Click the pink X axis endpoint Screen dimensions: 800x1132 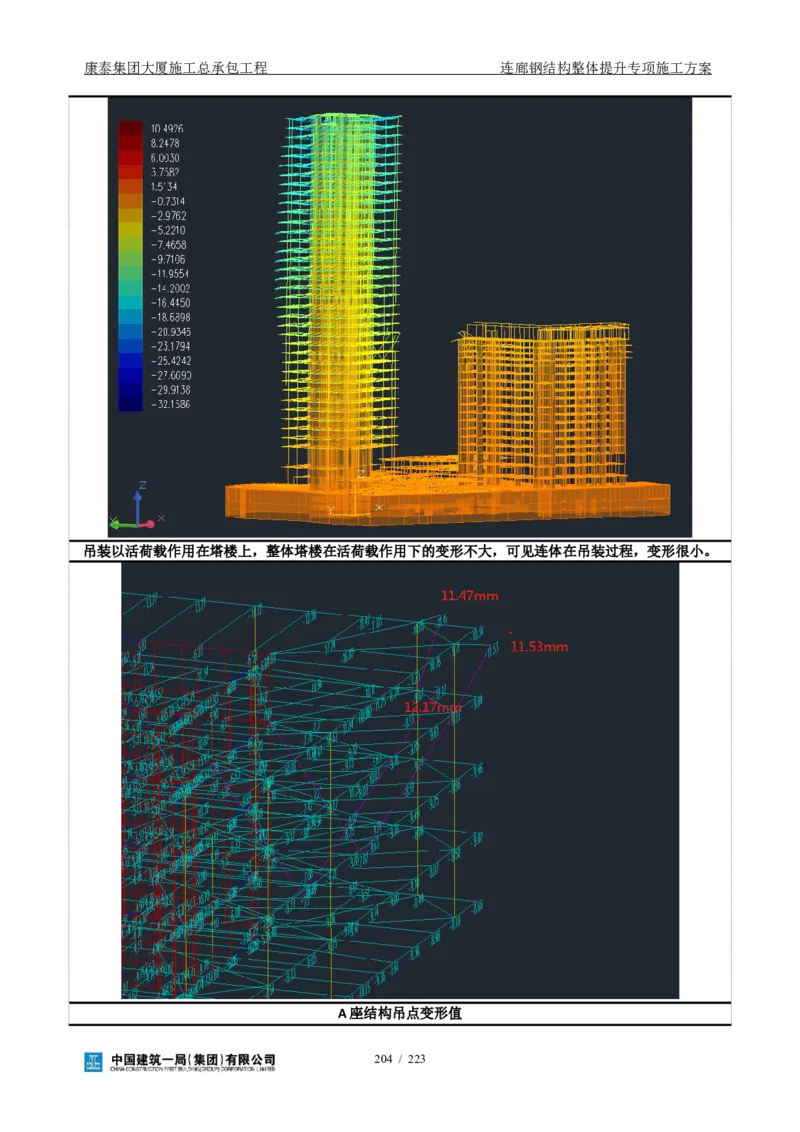[x=160, y=518]
